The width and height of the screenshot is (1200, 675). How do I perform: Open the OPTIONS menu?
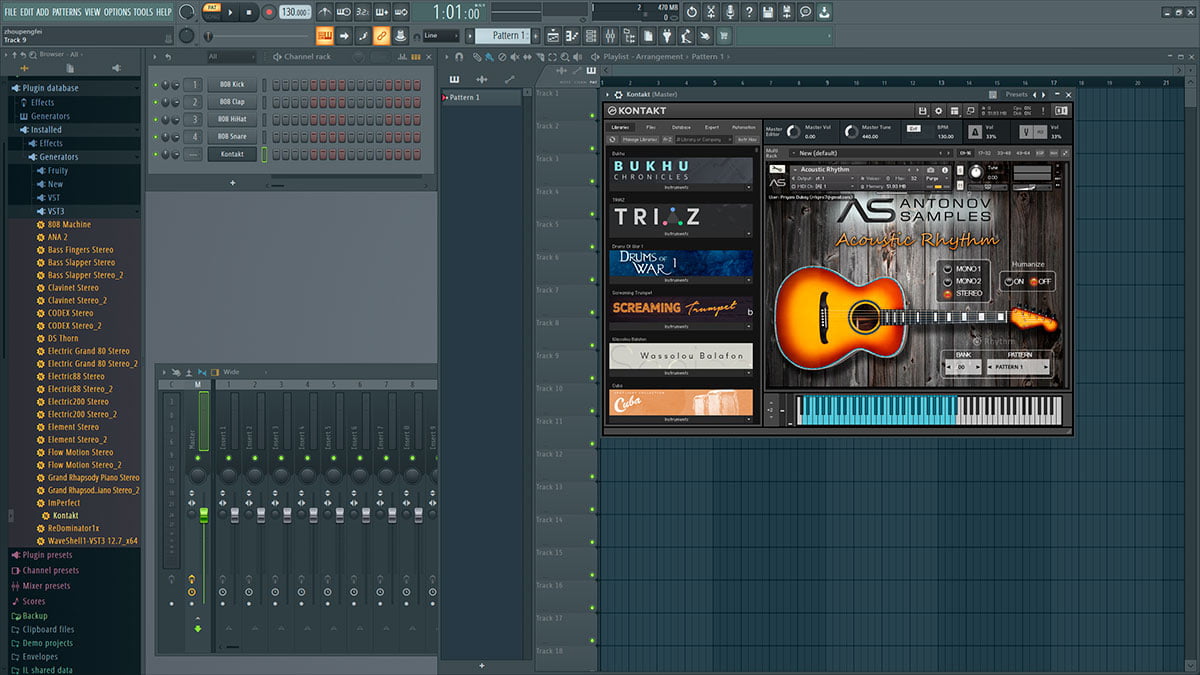117,12
